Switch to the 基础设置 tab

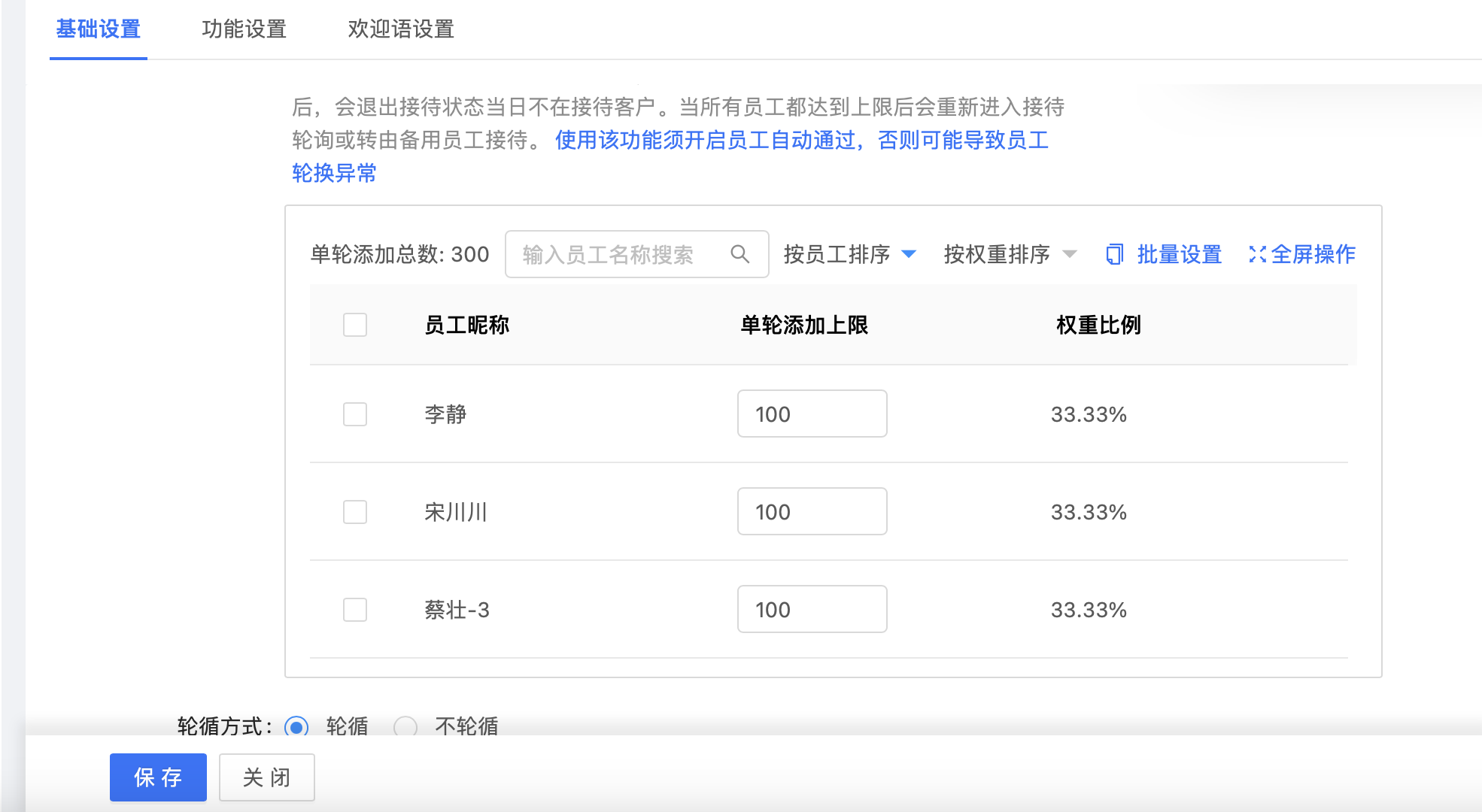tap(99, 29)
